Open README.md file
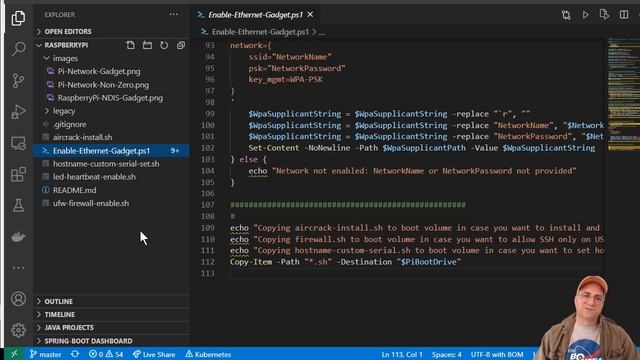The height and width of the screenshot is (360, 640). [74, 190]
